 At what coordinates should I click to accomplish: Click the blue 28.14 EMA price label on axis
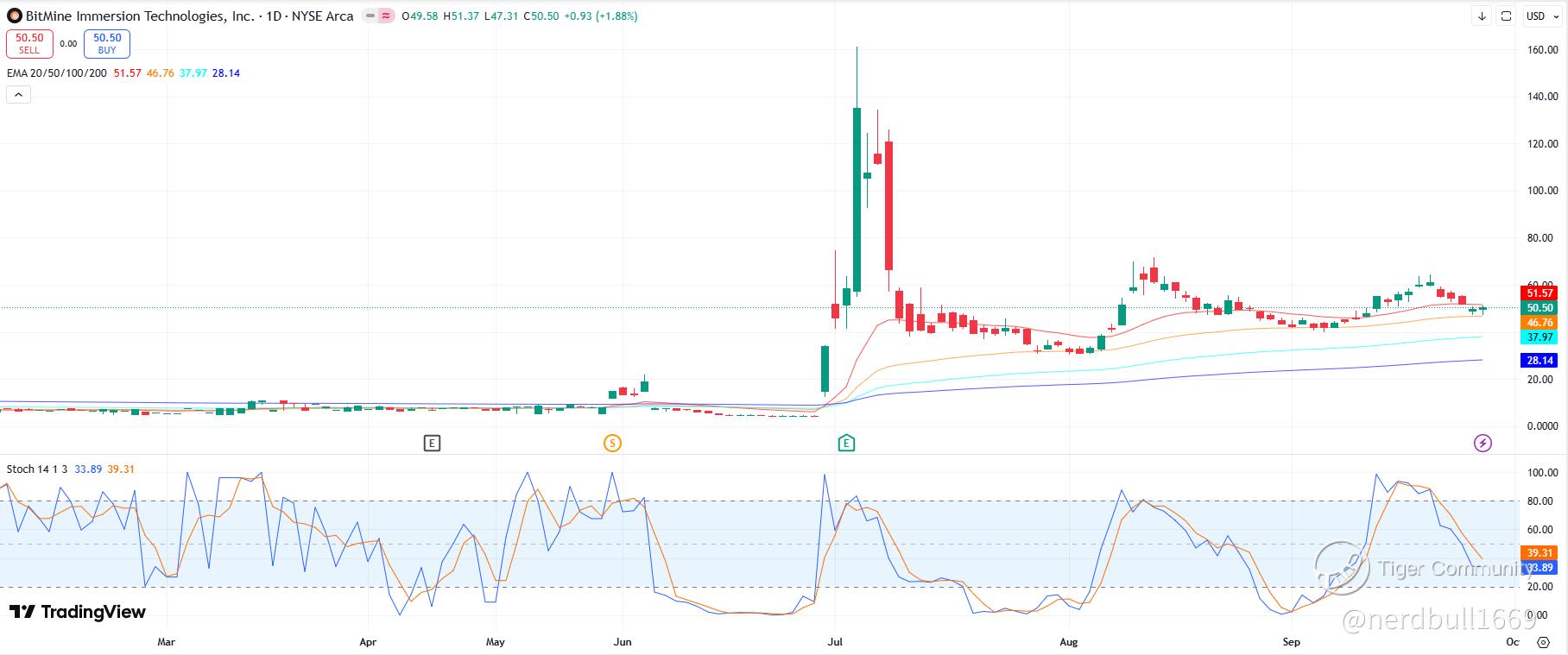(1540, 361)
